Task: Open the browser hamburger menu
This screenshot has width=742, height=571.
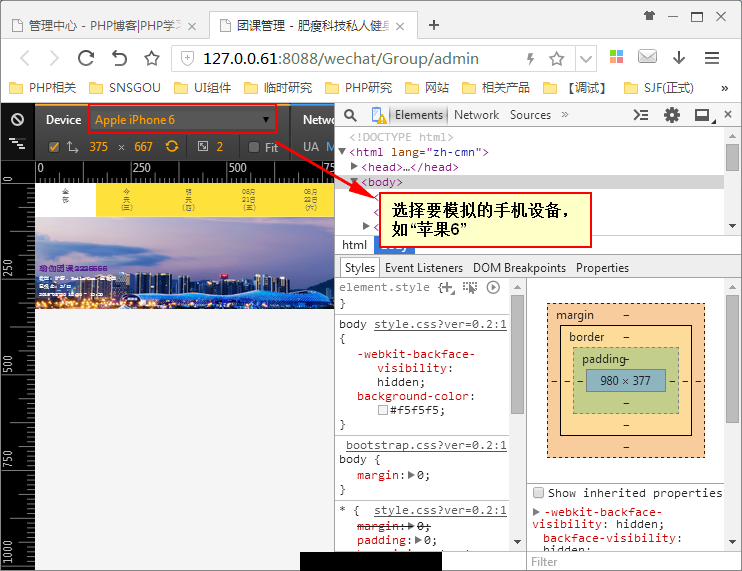Action: click(712, 58)
